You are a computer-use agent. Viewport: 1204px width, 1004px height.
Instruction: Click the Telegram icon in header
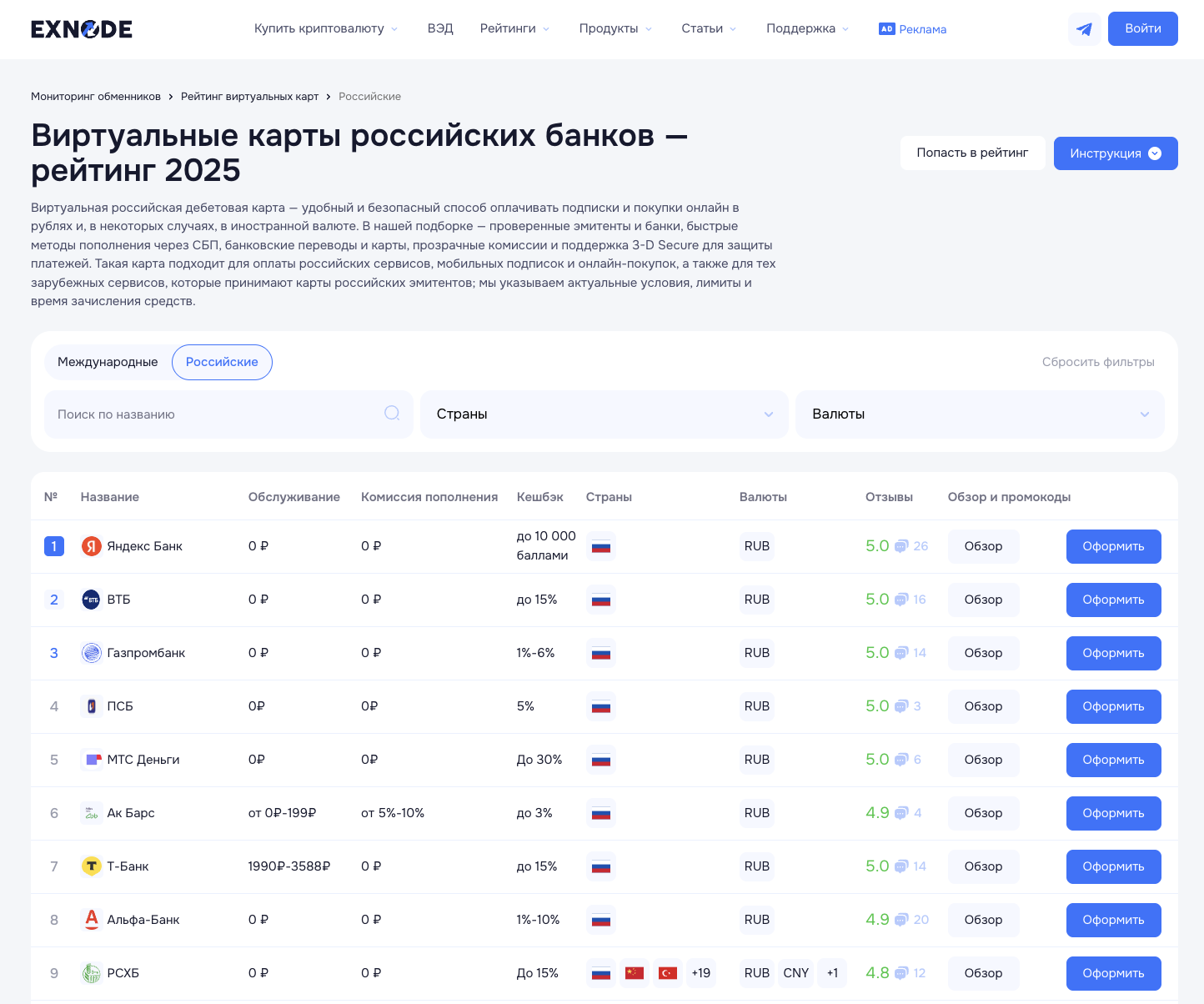(x=1084, y=29)
